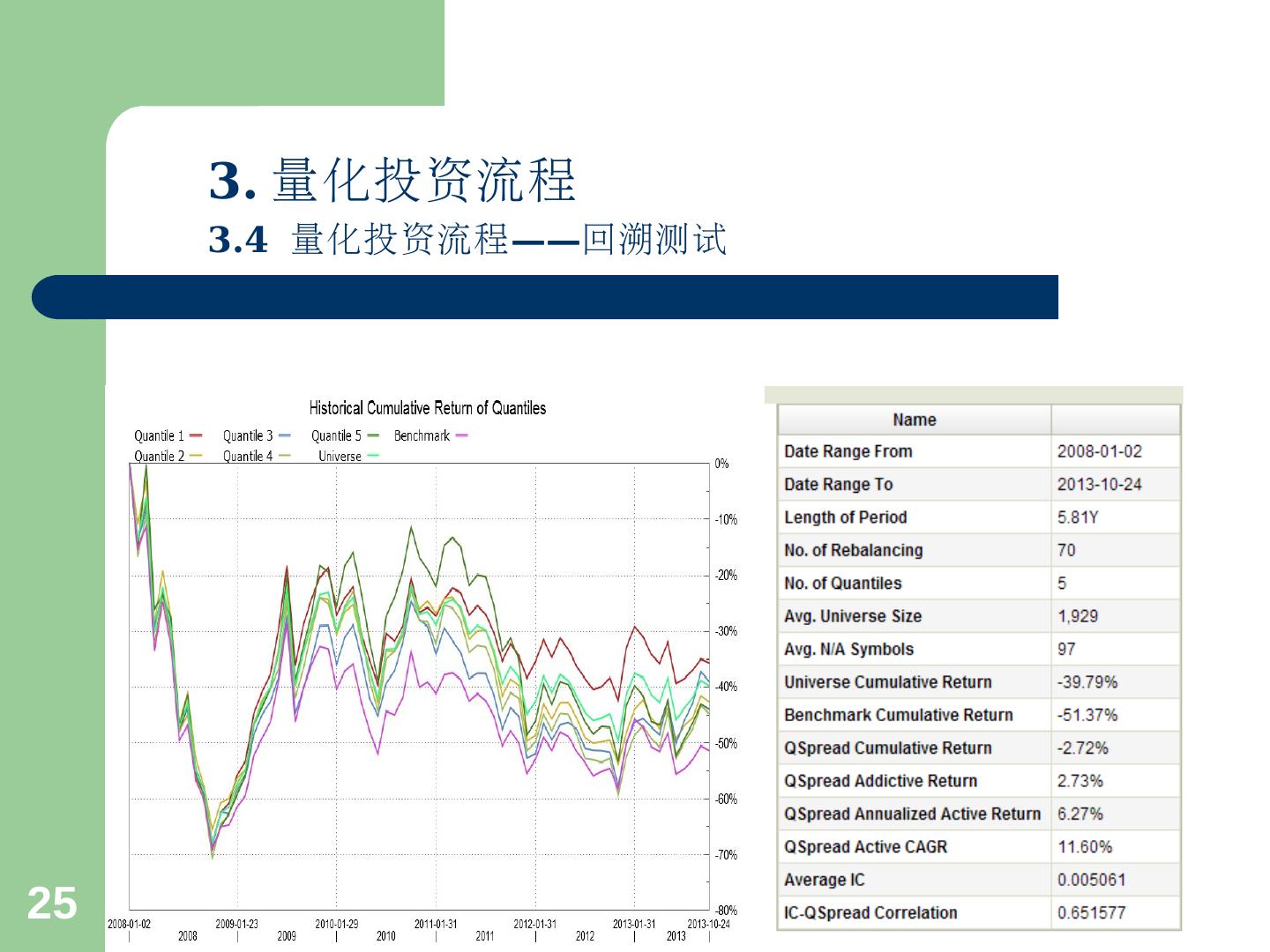1270x952 pixels.
Task: Click the subtitle 3.4 回溯测试
Action: 467,239
